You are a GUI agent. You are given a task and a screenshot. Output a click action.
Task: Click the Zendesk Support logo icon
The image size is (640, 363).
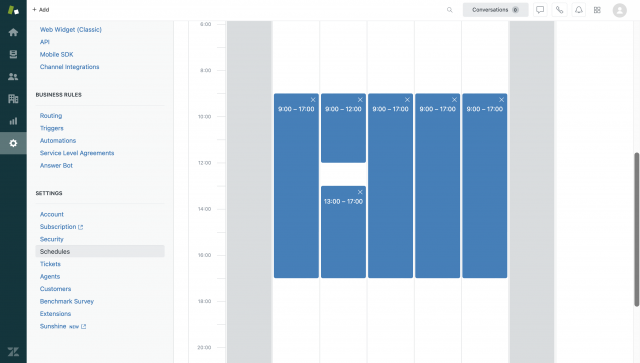(x=13, y=10)
